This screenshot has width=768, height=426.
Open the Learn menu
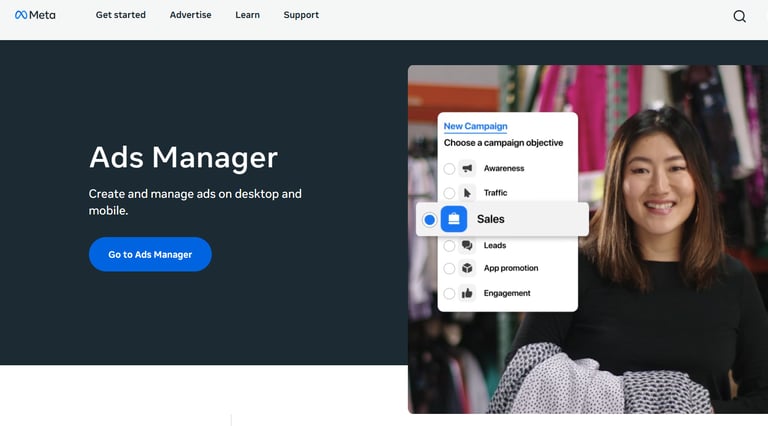(247, 15)
